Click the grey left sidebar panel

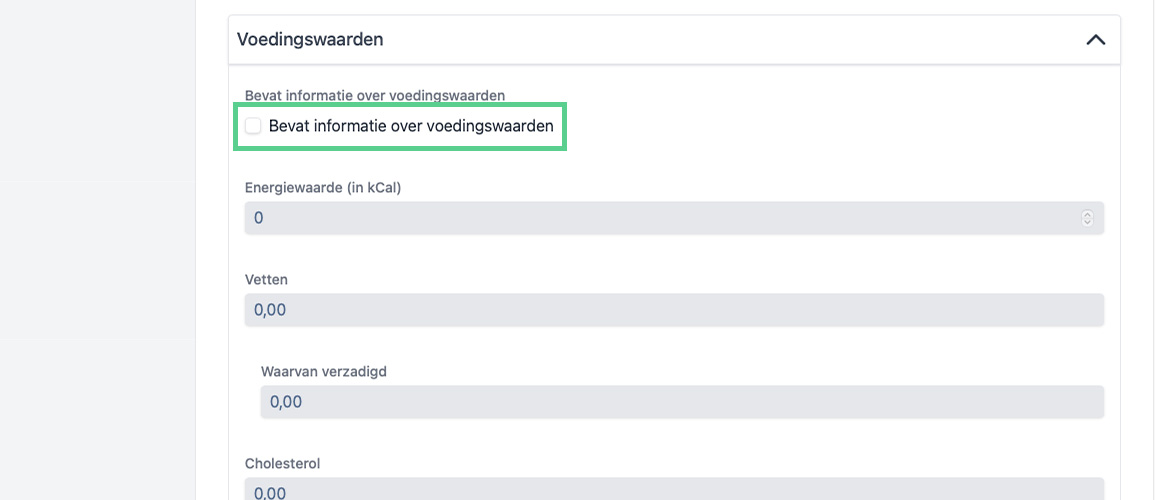click(97, 250)
